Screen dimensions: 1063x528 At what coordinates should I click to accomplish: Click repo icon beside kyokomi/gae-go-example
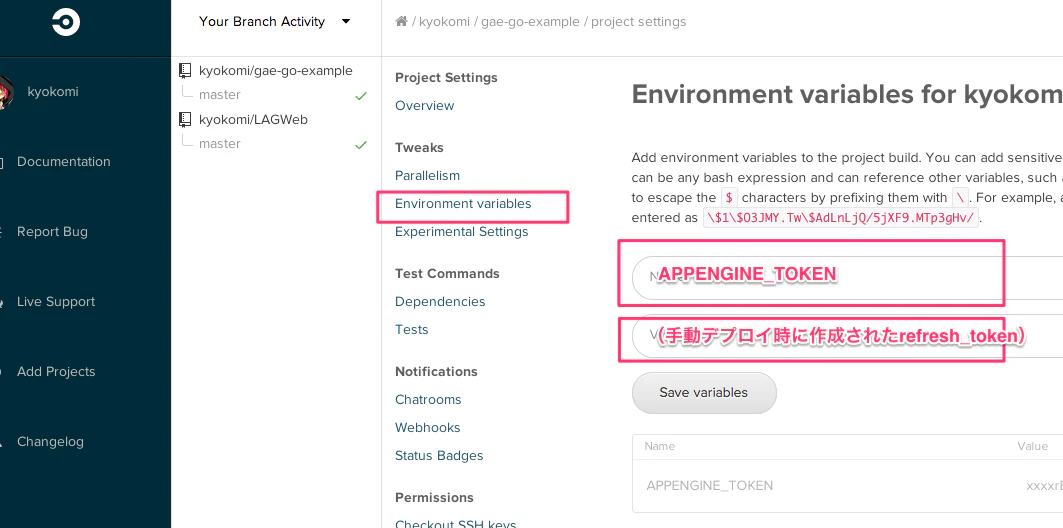pyautogui.click(x=185, y=70)
